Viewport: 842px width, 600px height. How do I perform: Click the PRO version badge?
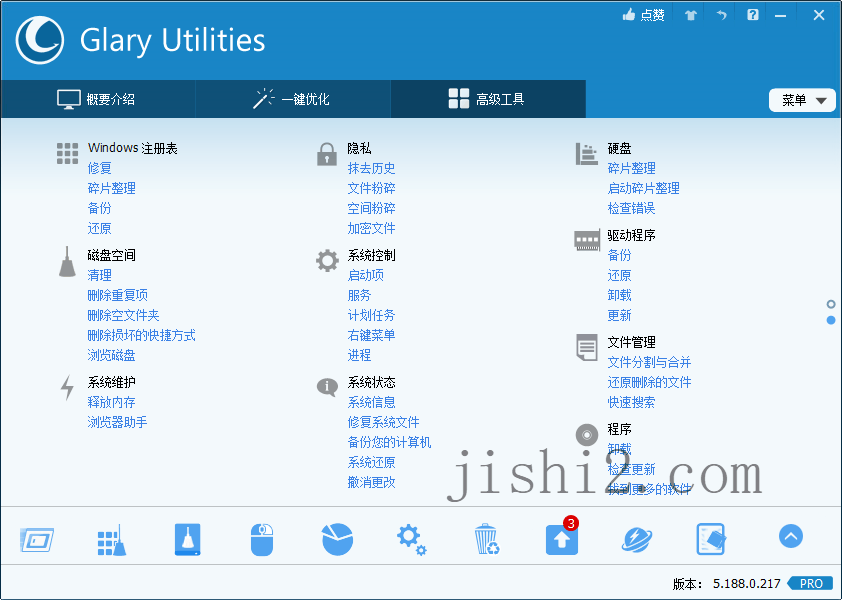click(x=811, y=583)
